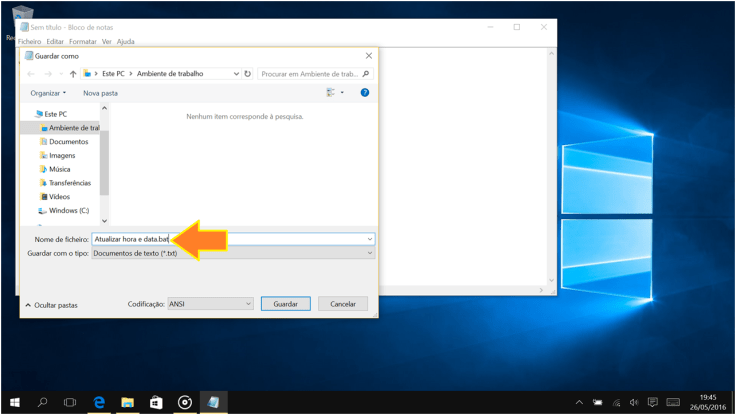Collapse folders with Ocultar pastas
736x415 pixels.
coord(51,304)
